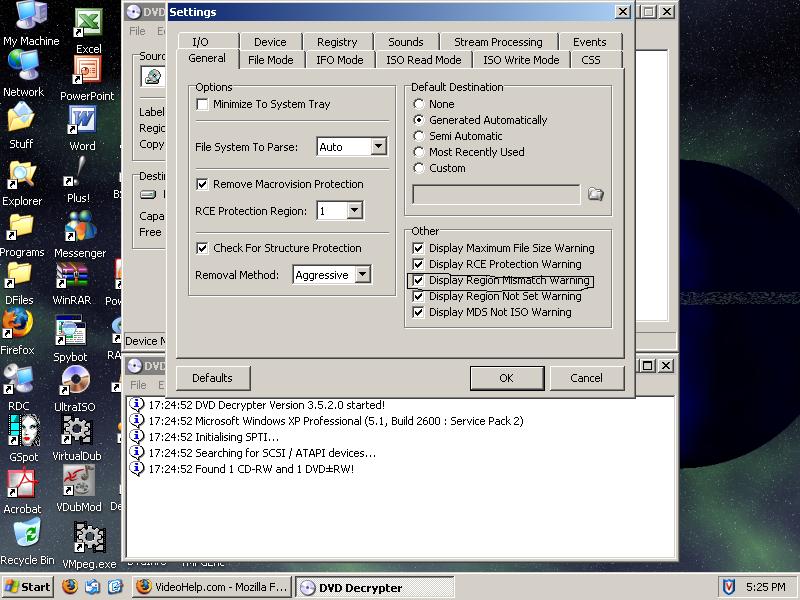This screenshot has height=600, width=800.
Task: Select the RDC desktop shortcut
Action: tap(18, 388)
